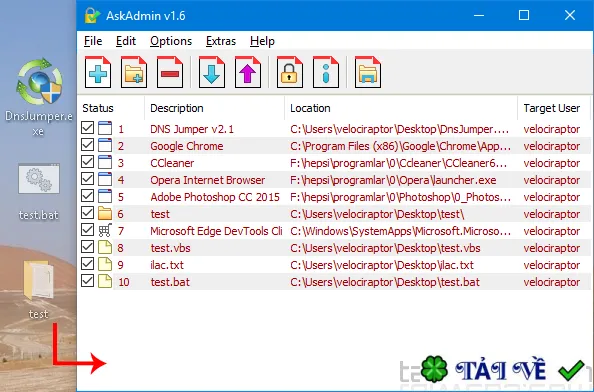Click the Add File toolbar icon

[x=98, y=72]
